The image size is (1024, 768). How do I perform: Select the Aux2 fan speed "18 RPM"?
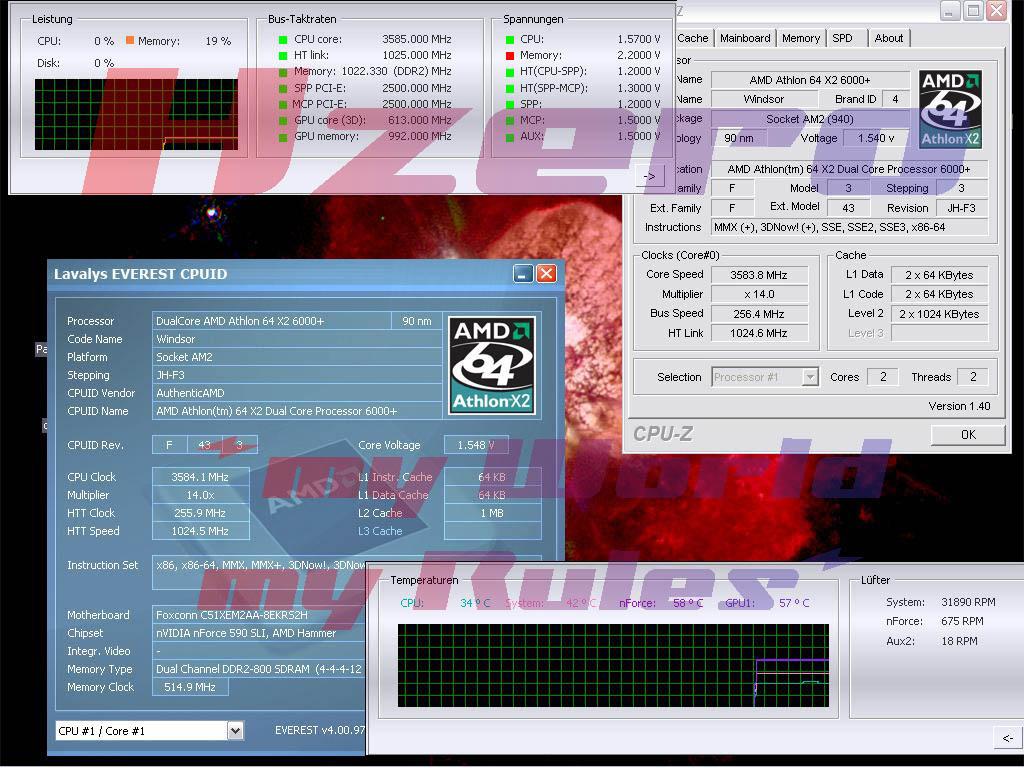(959, 641)
